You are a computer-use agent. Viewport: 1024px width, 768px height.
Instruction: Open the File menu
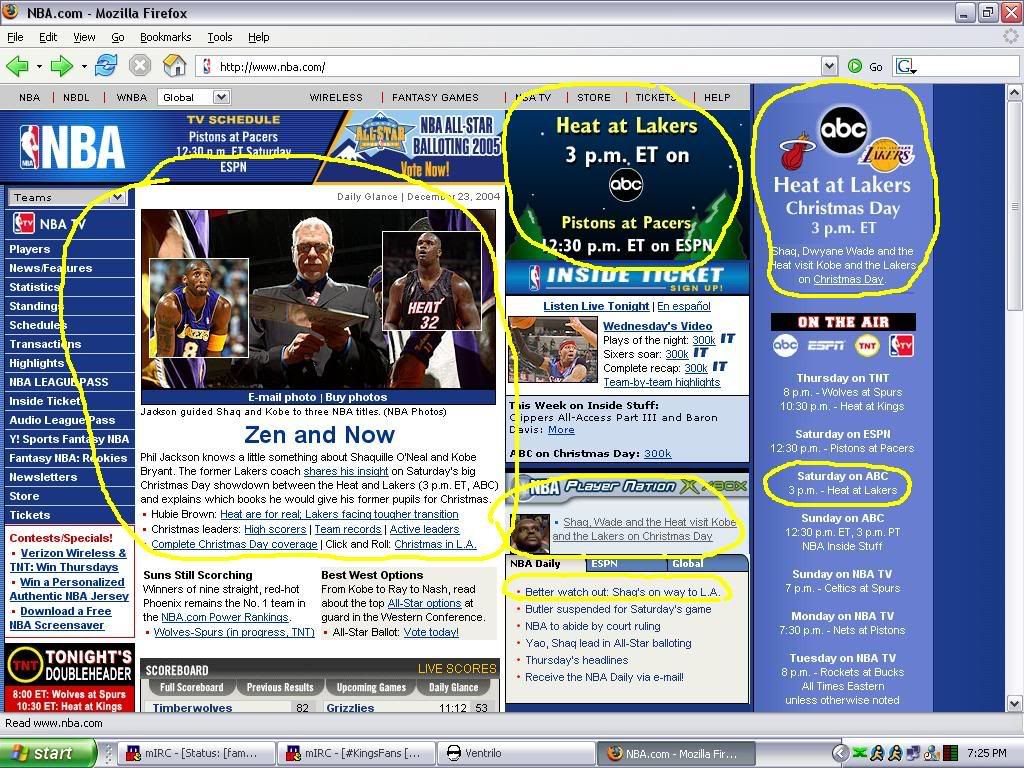point(15,37)
